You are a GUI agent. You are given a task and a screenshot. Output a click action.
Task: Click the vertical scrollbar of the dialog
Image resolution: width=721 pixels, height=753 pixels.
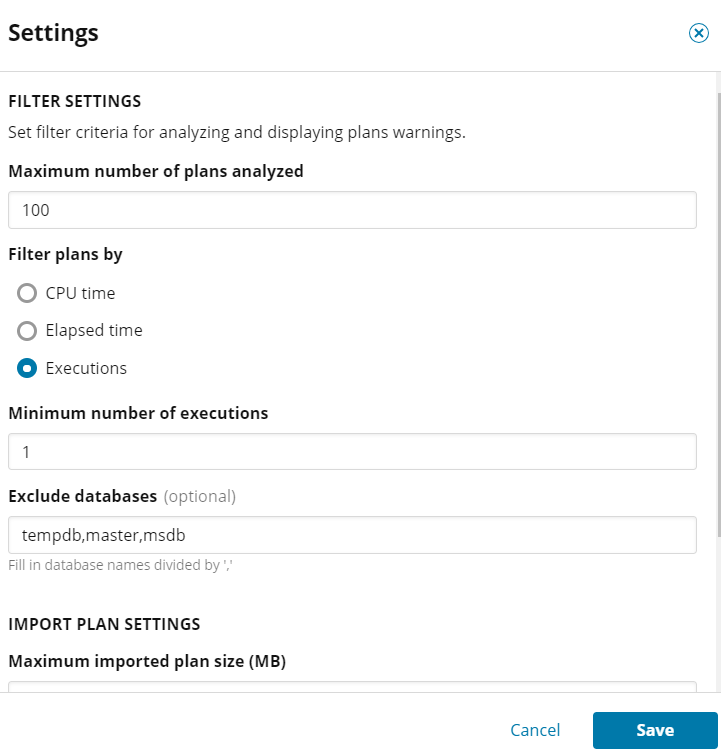(719, 315)
